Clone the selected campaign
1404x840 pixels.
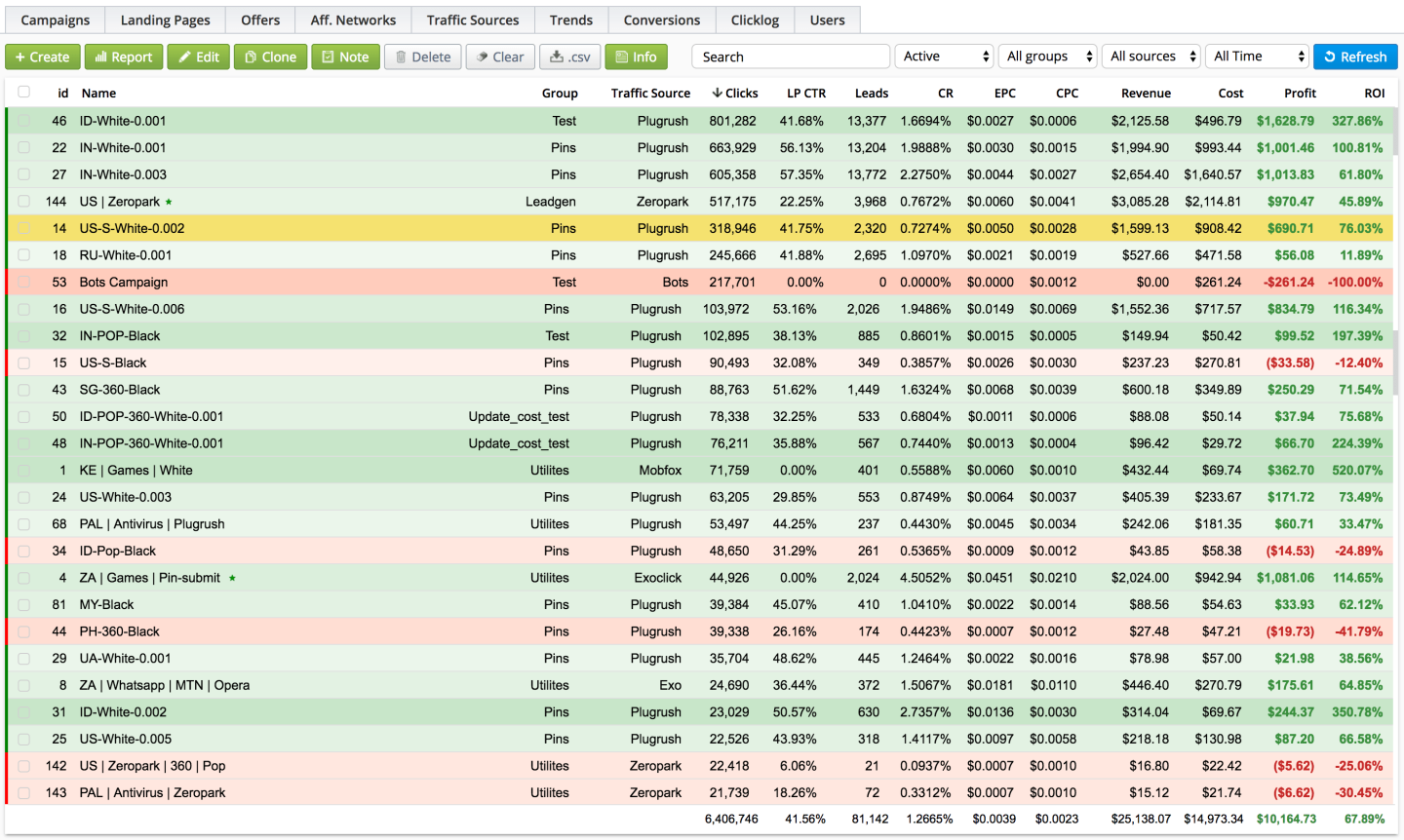pyautogui.click(x=270, y=57)
